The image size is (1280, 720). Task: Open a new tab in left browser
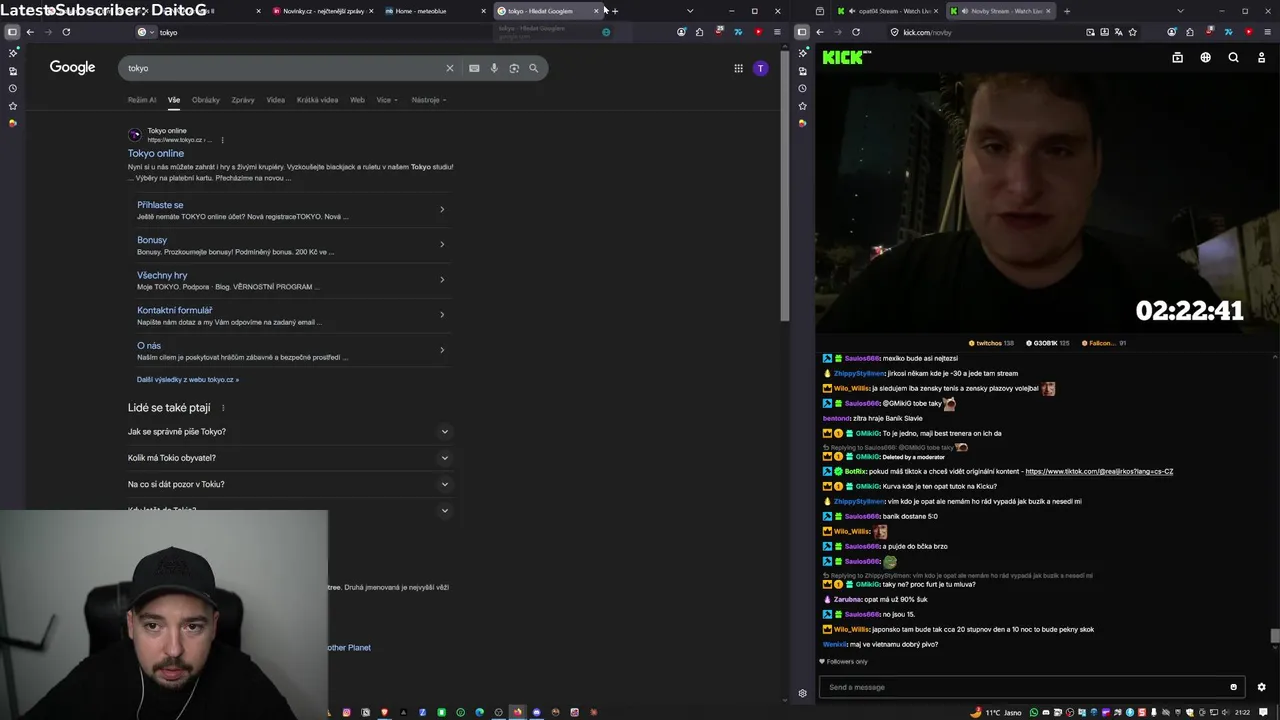(x=615, y=11)
